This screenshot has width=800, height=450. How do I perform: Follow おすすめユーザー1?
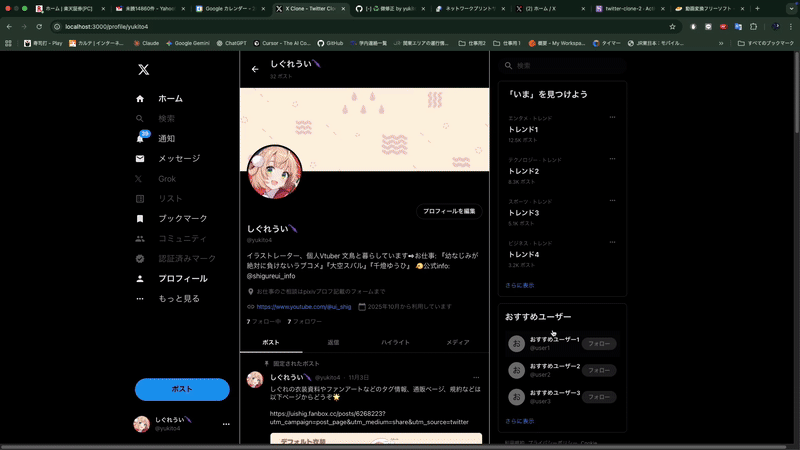[599, 344]
